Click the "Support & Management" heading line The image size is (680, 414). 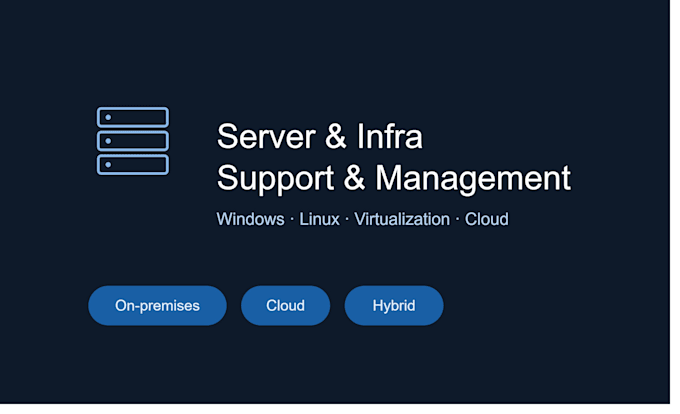(394, 179)
